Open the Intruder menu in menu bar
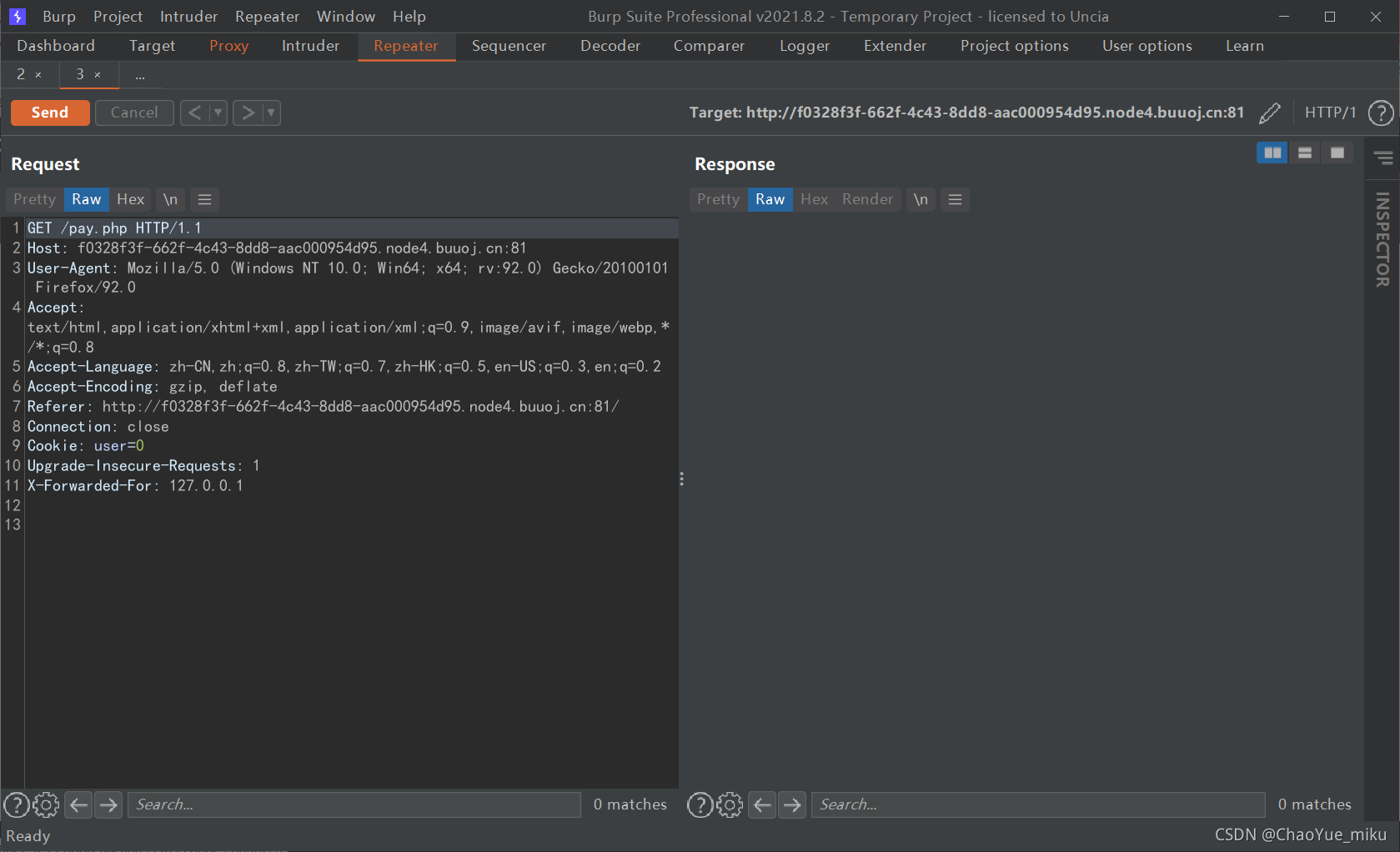The image size is (1400, 852). click(x=188, y=17)
